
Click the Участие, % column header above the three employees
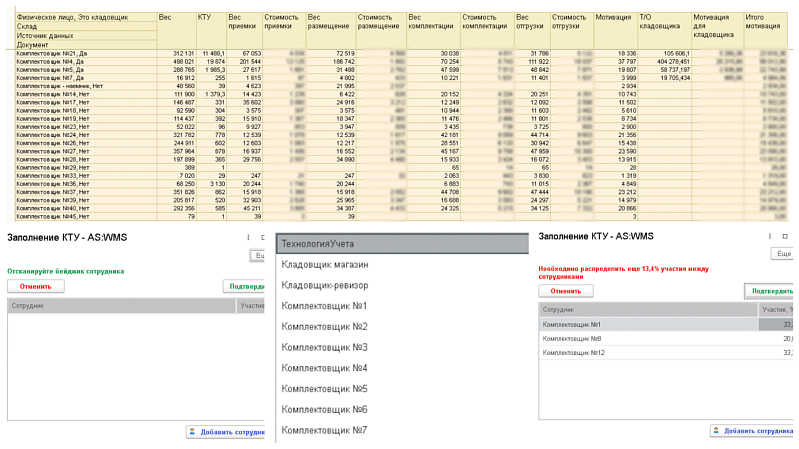click(776, 309)
